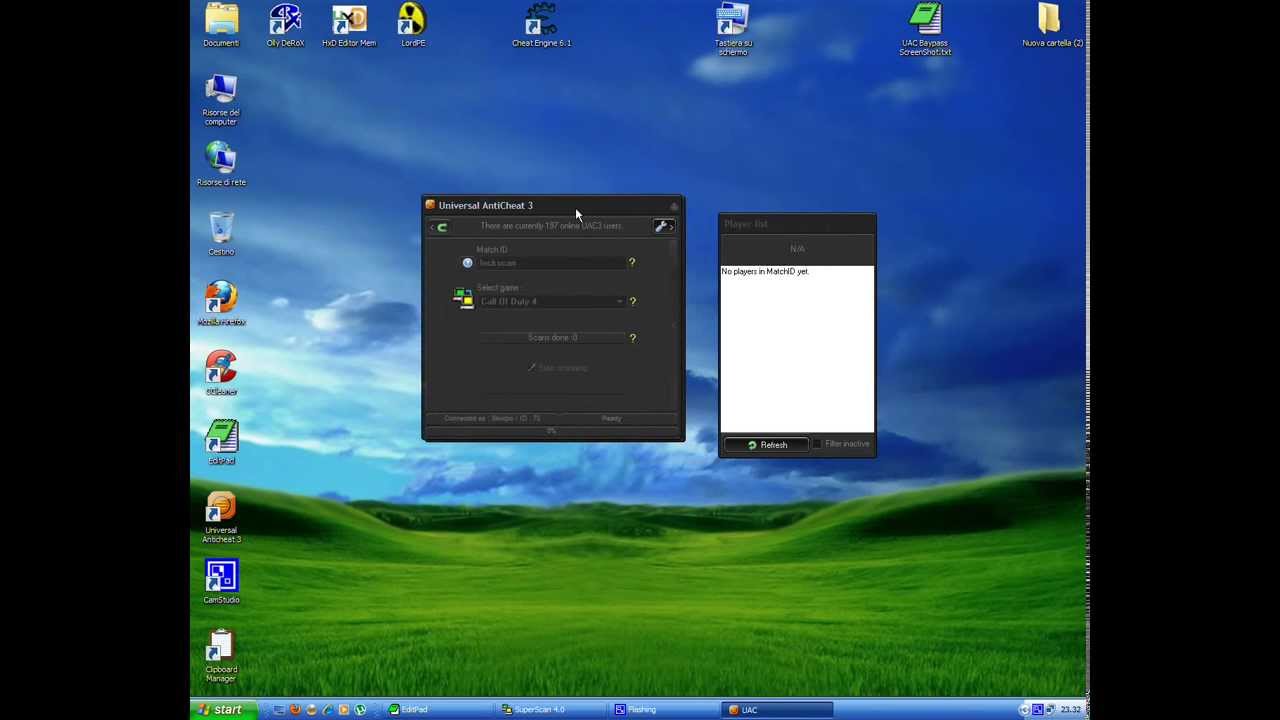The height and width of the screenshot is (720, 1280).
Task: Click the progress bar at UAC window bottom
Action: click(x=552, y=431)
